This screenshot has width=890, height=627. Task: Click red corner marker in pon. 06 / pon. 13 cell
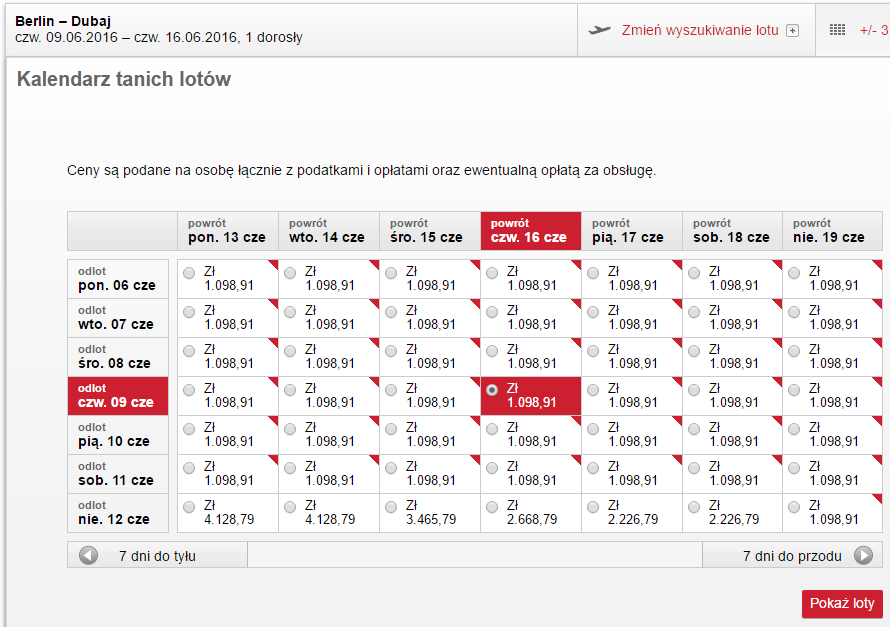coord(273,265)
